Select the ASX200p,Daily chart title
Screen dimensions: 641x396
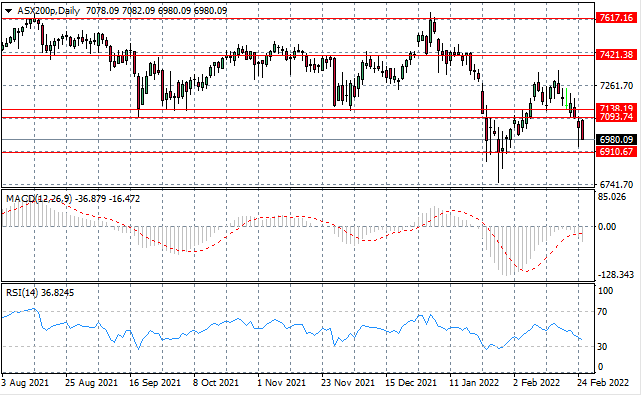[x=49, y=11]
